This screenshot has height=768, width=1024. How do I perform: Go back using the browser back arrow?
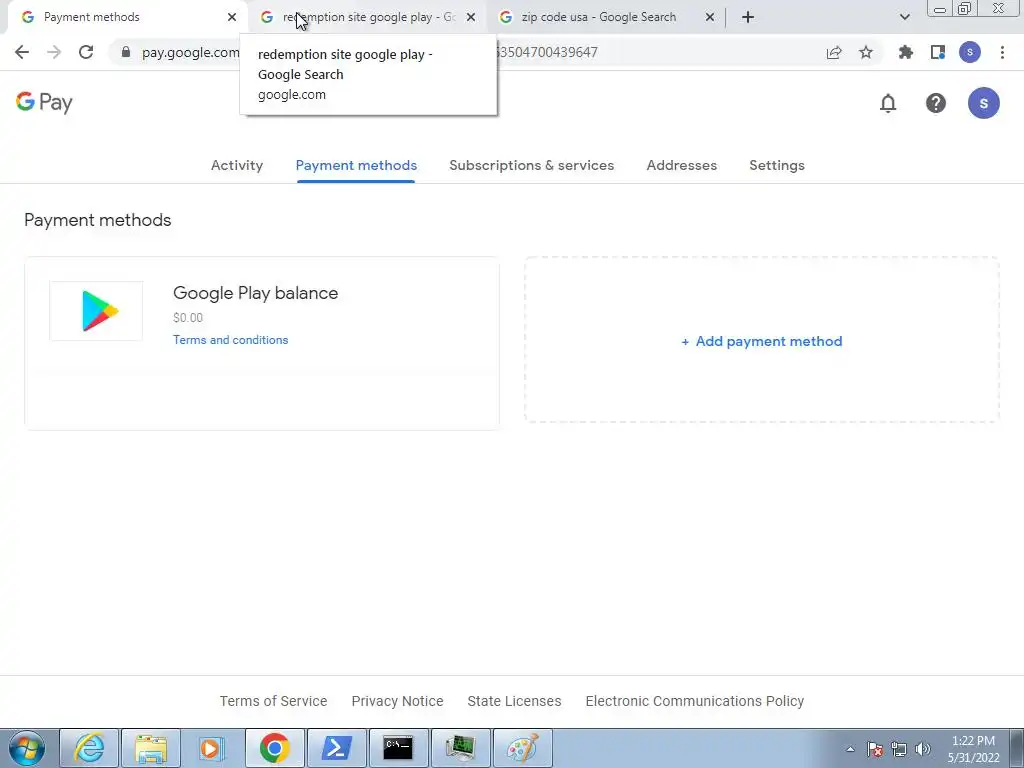pos(22,52)
